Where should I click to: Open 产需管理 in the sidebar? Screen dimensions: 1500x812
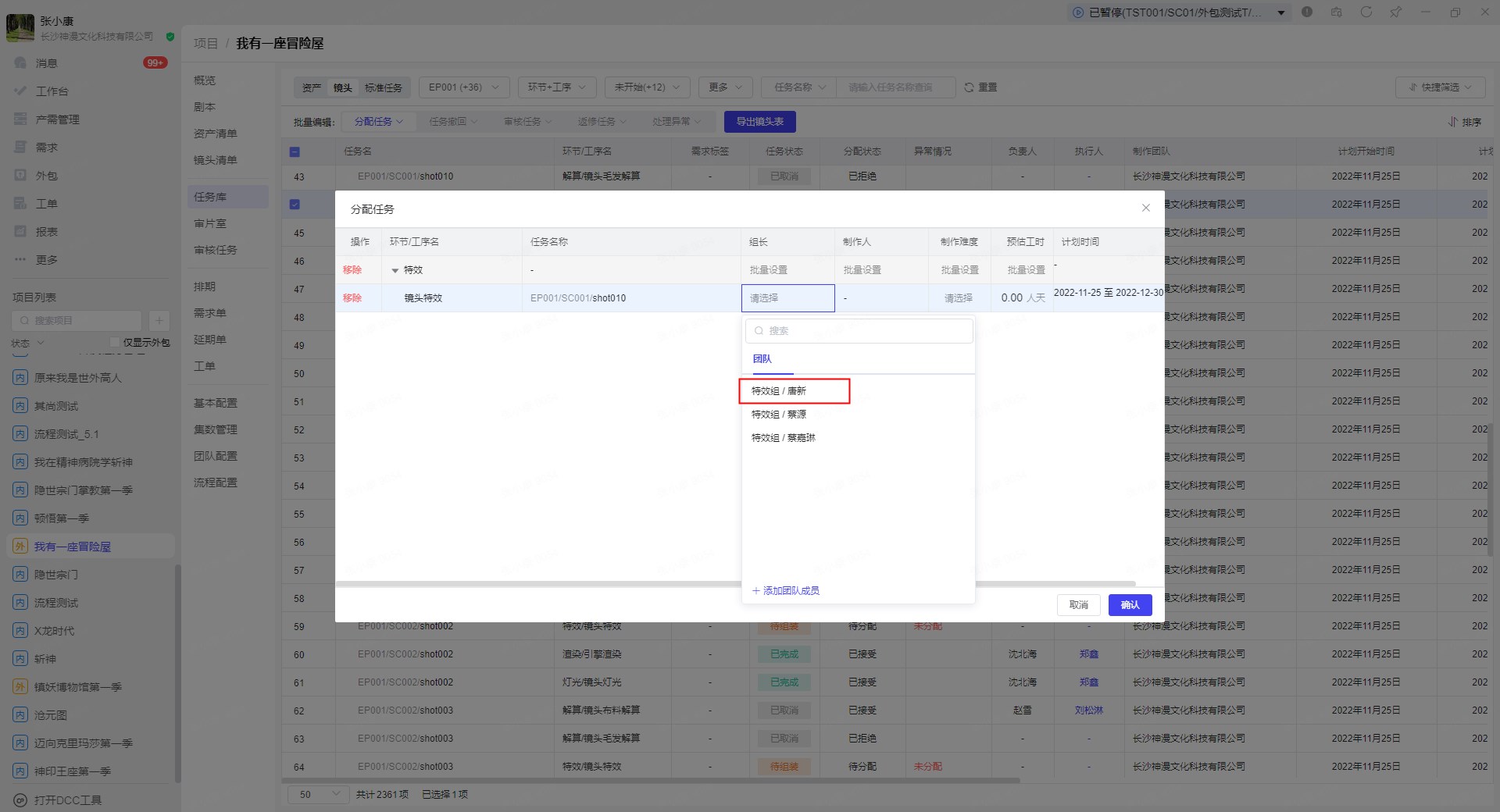21,119
